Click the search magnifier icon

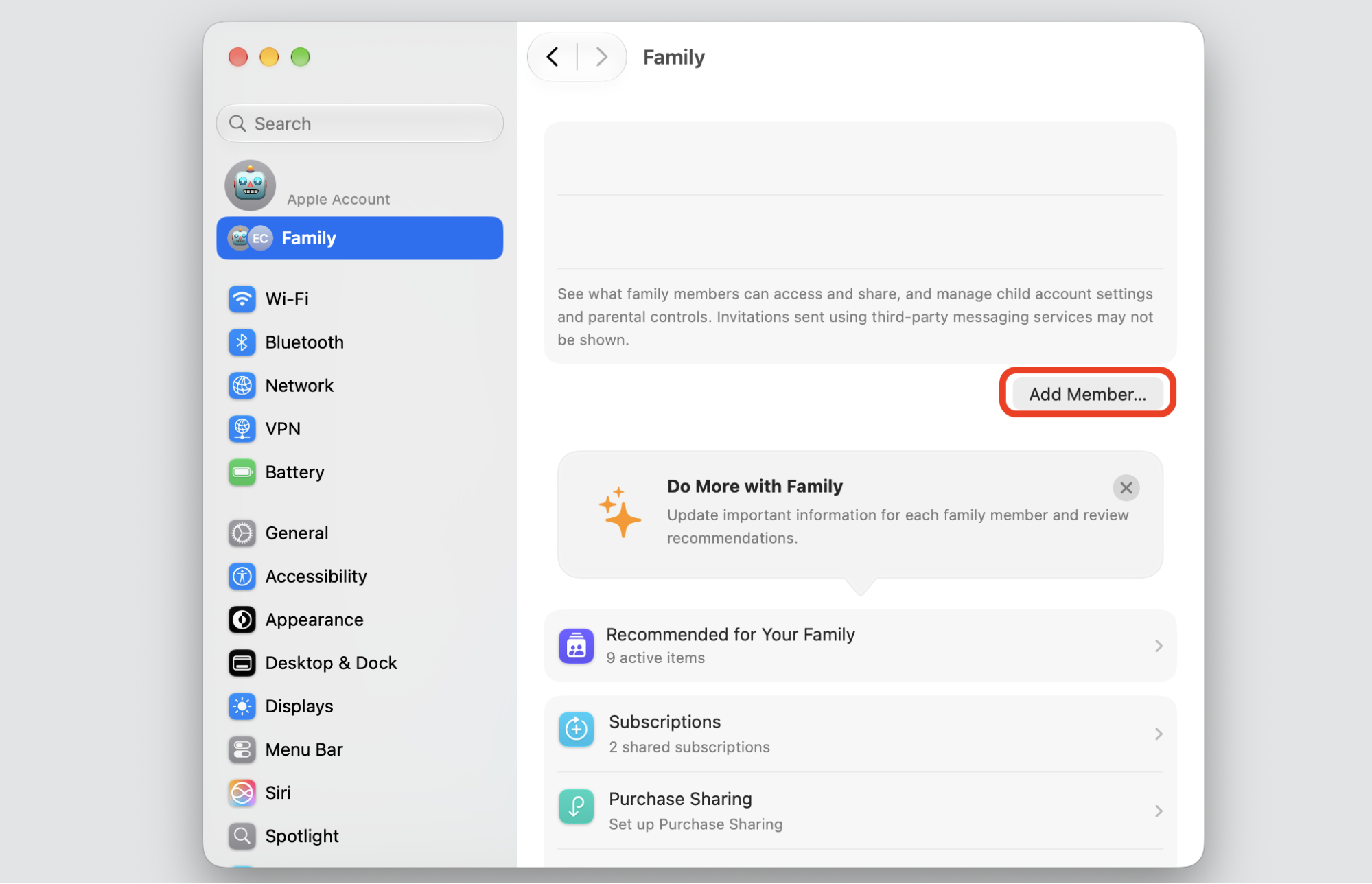[237, 124]
